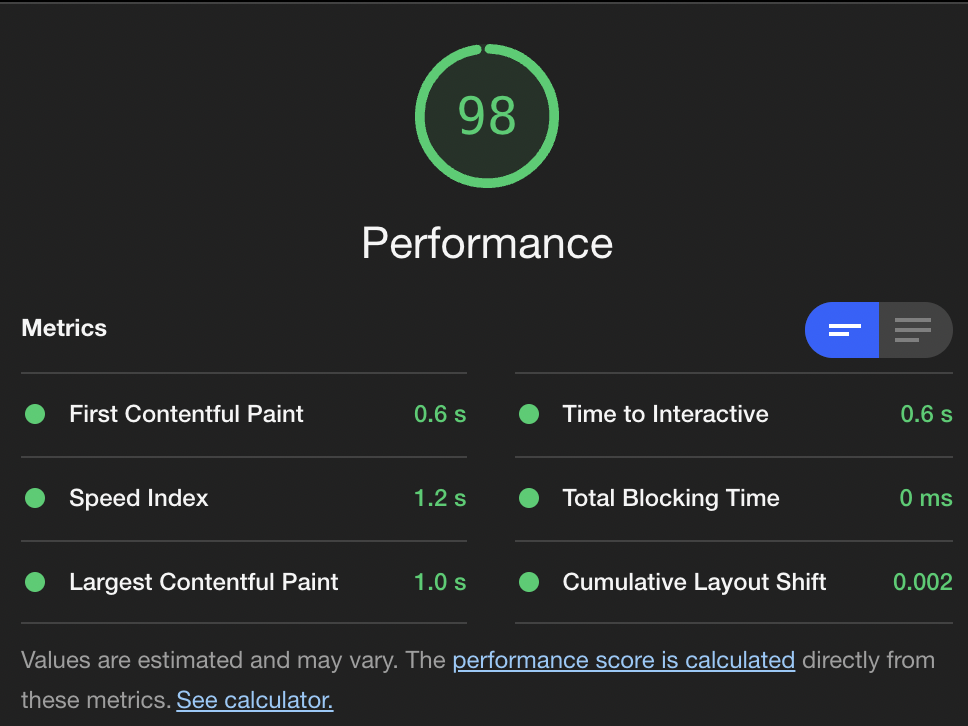Switch to compact metrics view toggle
The width and height of the screenshot is (968, 726).
click(842, 330)
